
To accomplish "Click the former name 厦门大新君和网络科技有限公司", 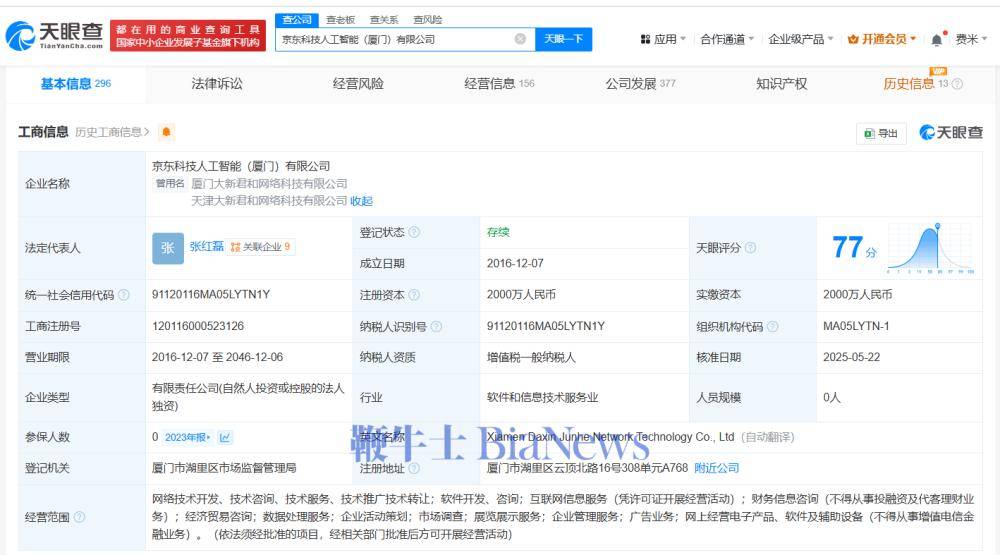I will click(x=269, y=184).
